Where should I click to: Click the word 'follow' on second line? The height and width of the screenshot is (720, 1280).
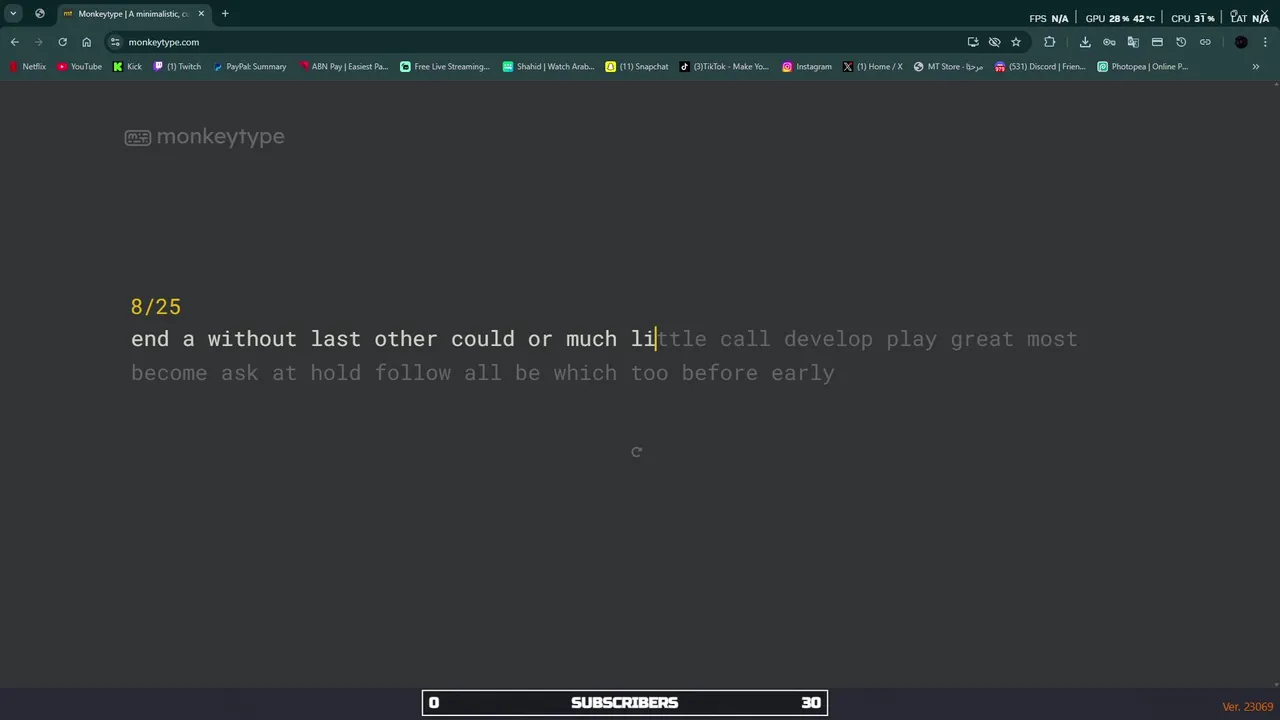[412, 373]
